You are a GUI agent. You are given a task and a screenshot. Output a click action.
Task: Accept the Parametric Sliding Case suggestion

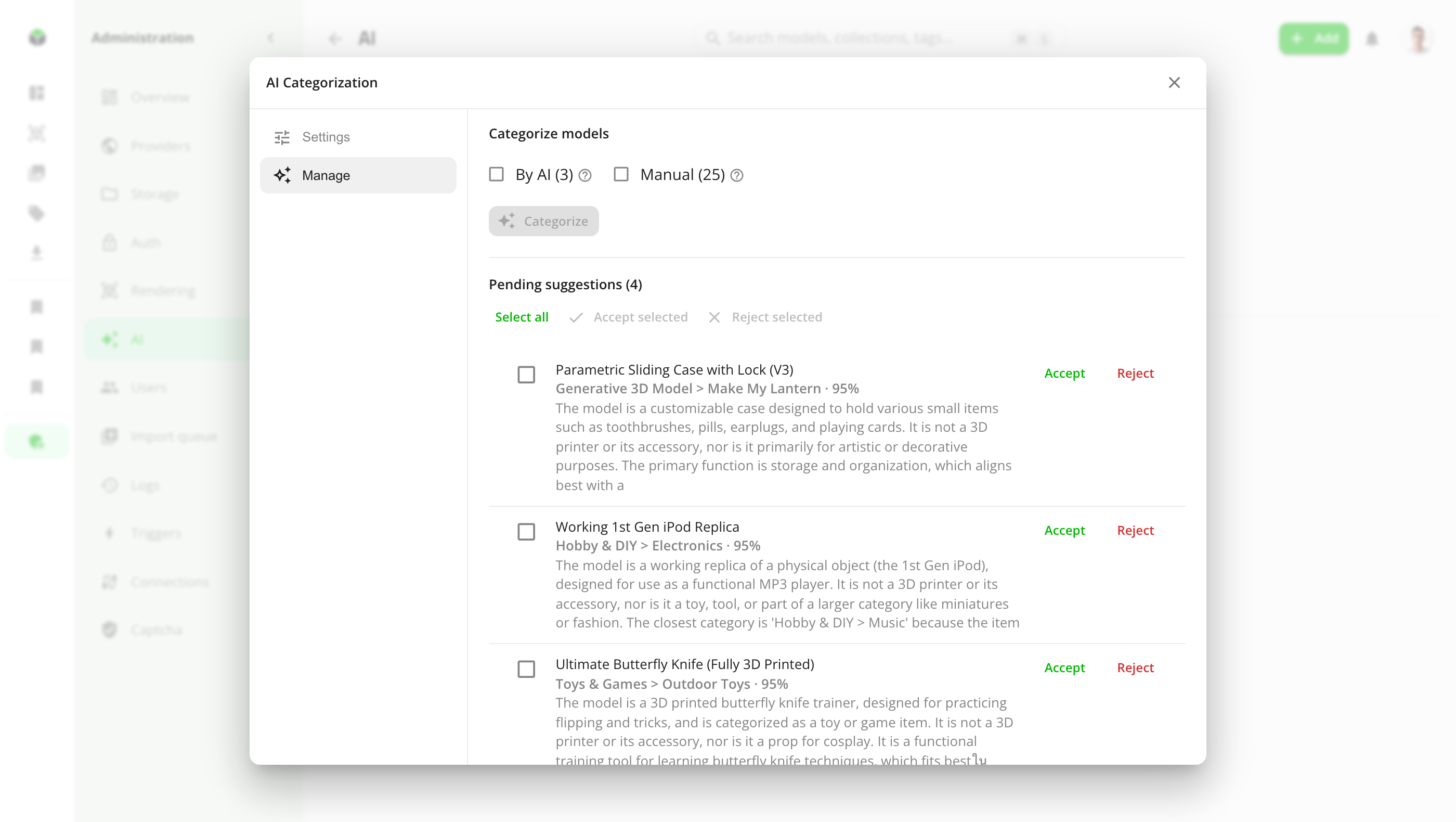pos(1064,373)
